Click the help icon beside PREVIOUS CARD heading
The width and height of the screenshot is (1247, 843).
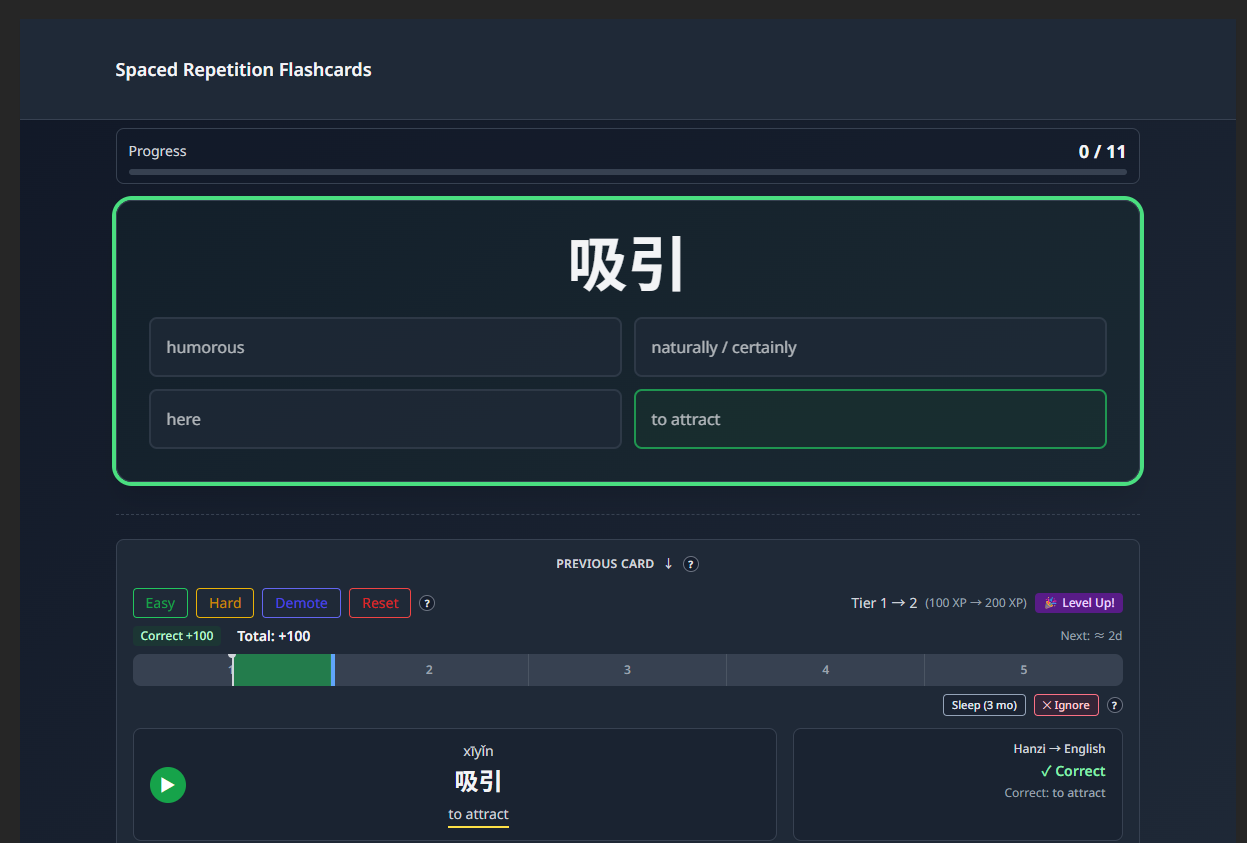coord(690,563)
